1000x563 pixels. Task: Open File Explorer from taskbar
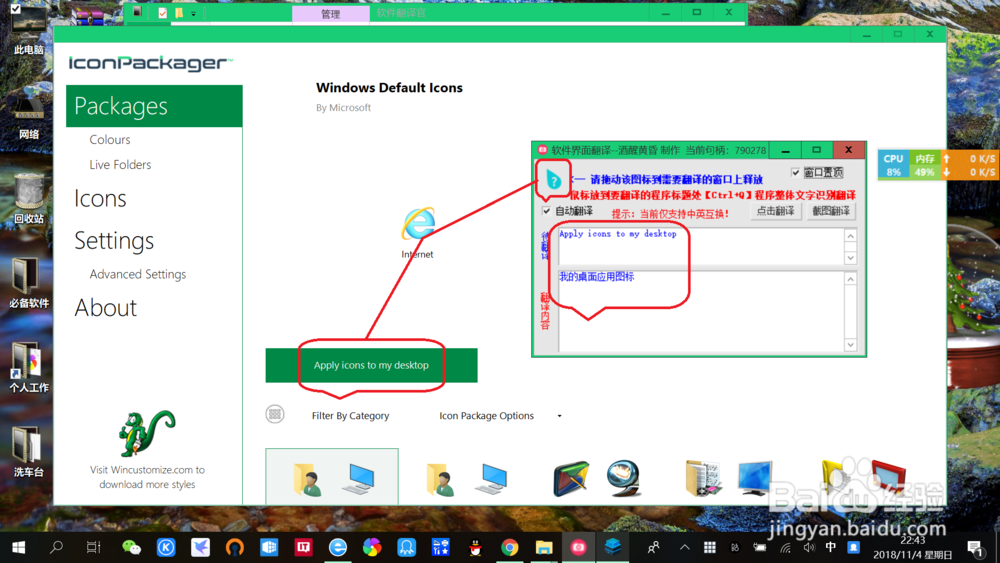544,547
